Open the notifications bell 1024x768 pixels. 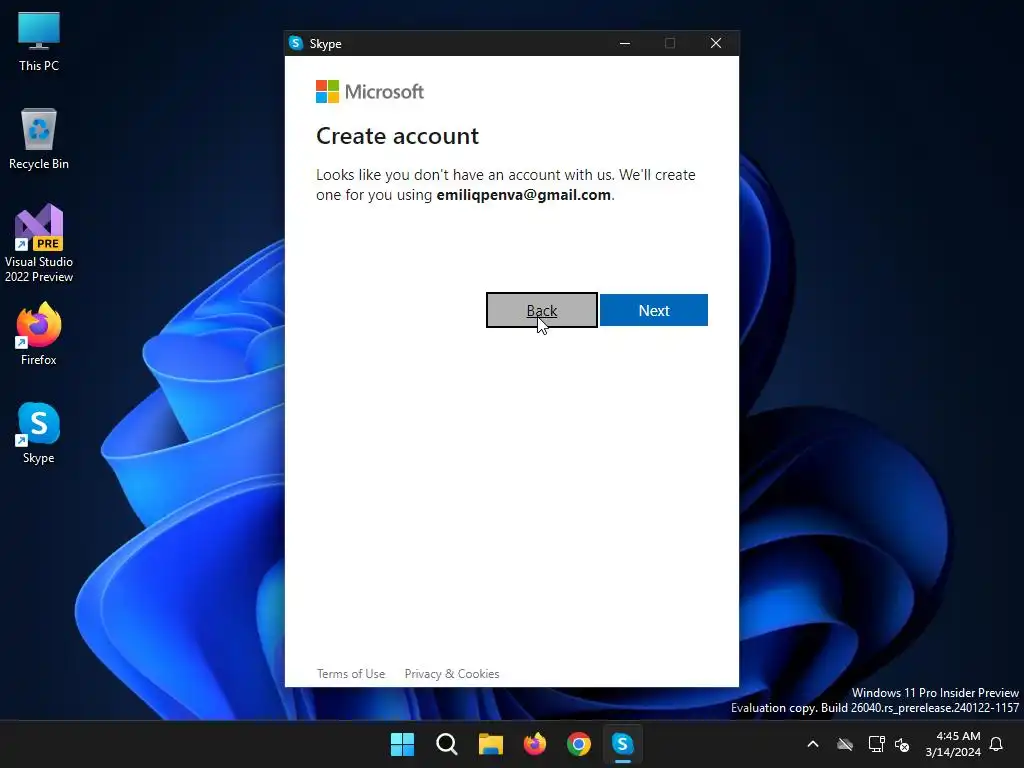996,744
